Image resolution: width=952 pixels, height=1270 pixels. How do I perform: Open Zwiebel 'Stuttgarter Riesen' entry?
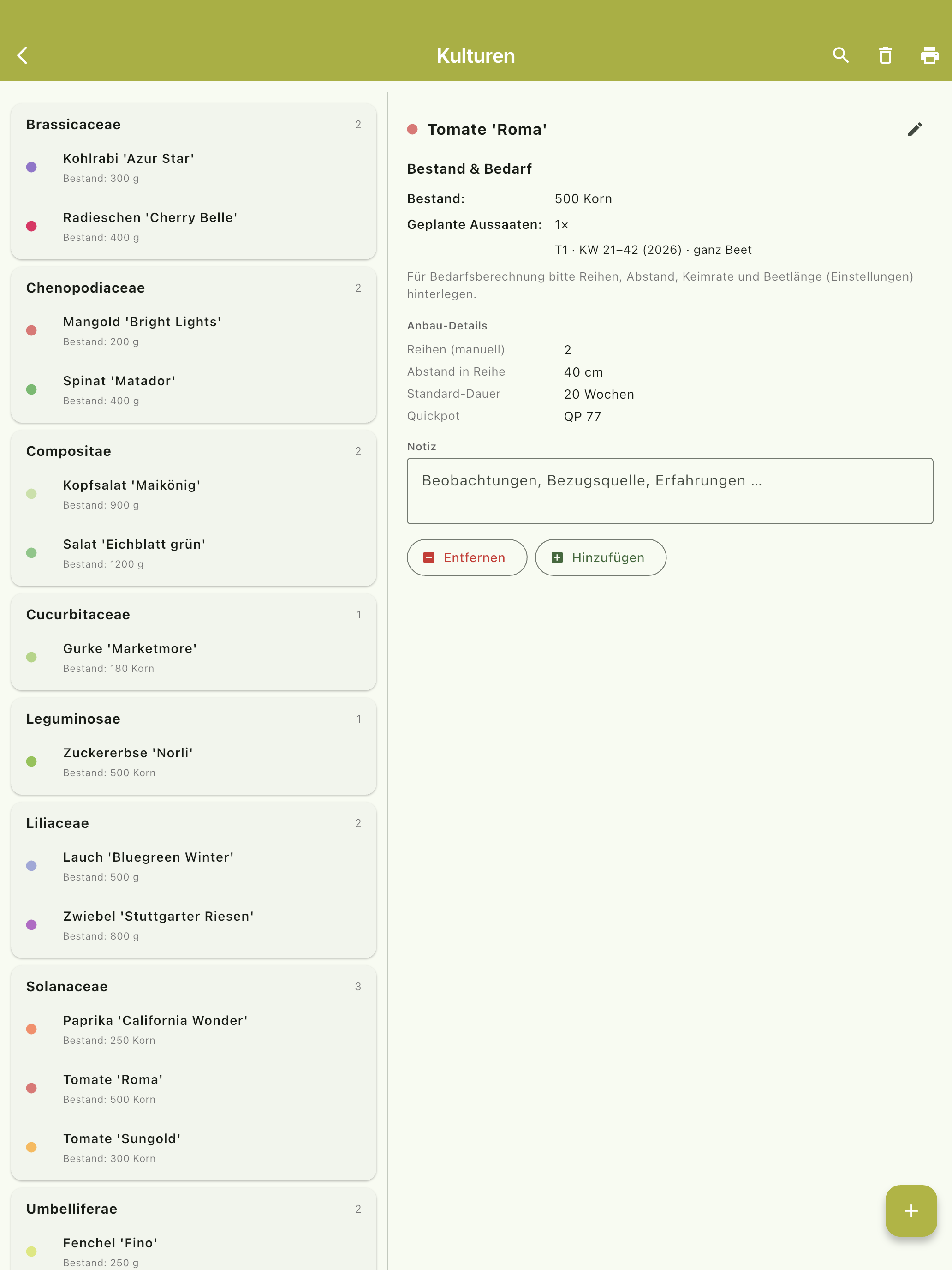[194, 926]
